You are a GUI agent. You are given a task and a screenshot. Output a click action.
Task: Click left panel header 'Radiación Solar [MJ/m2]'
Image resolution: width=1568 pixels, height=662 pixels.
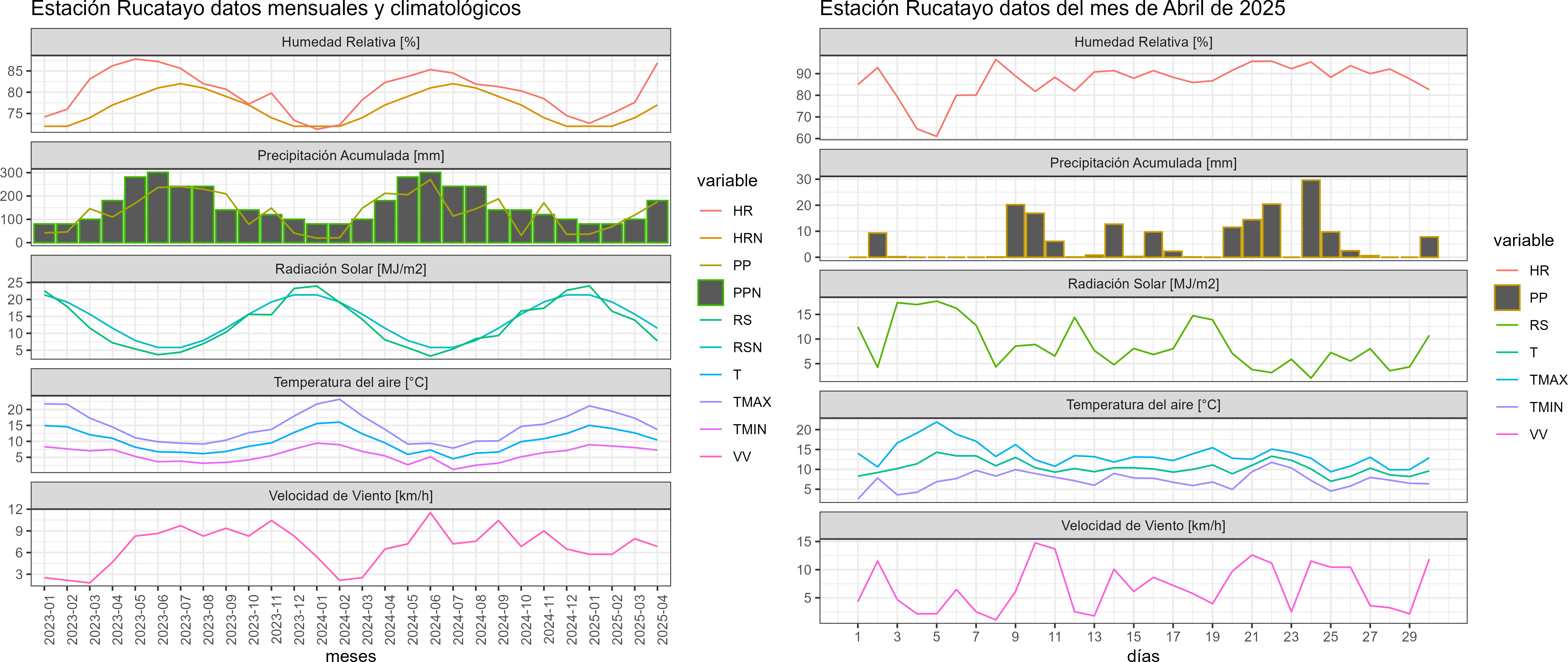tap(350, 269)
